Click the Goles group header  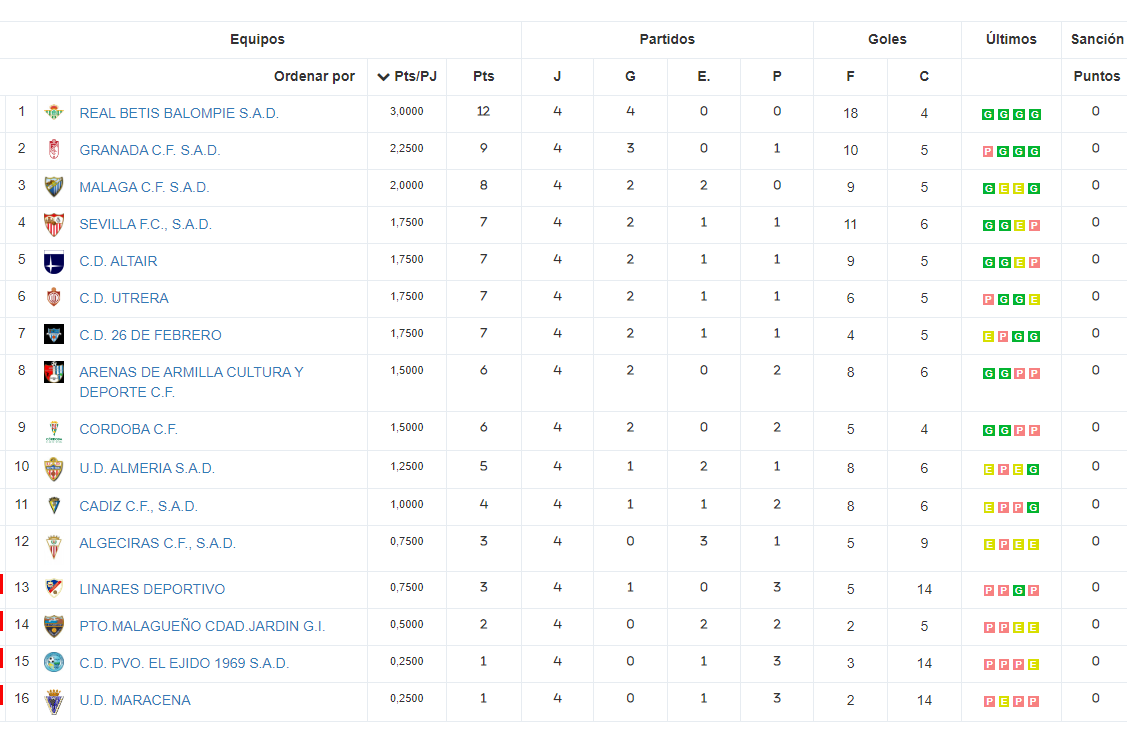click(887, 40)
